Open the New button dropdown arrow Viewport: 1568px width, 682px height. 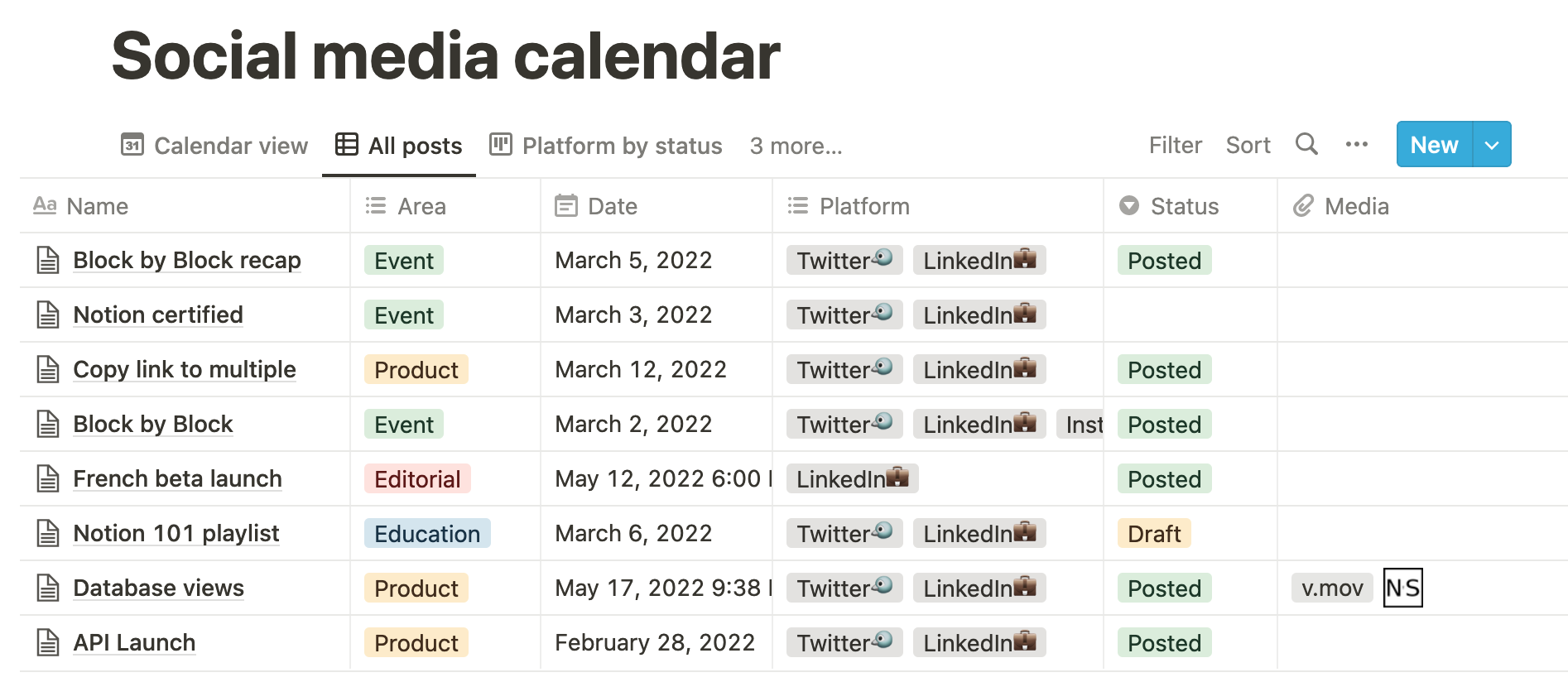[x=1492, y=144]
